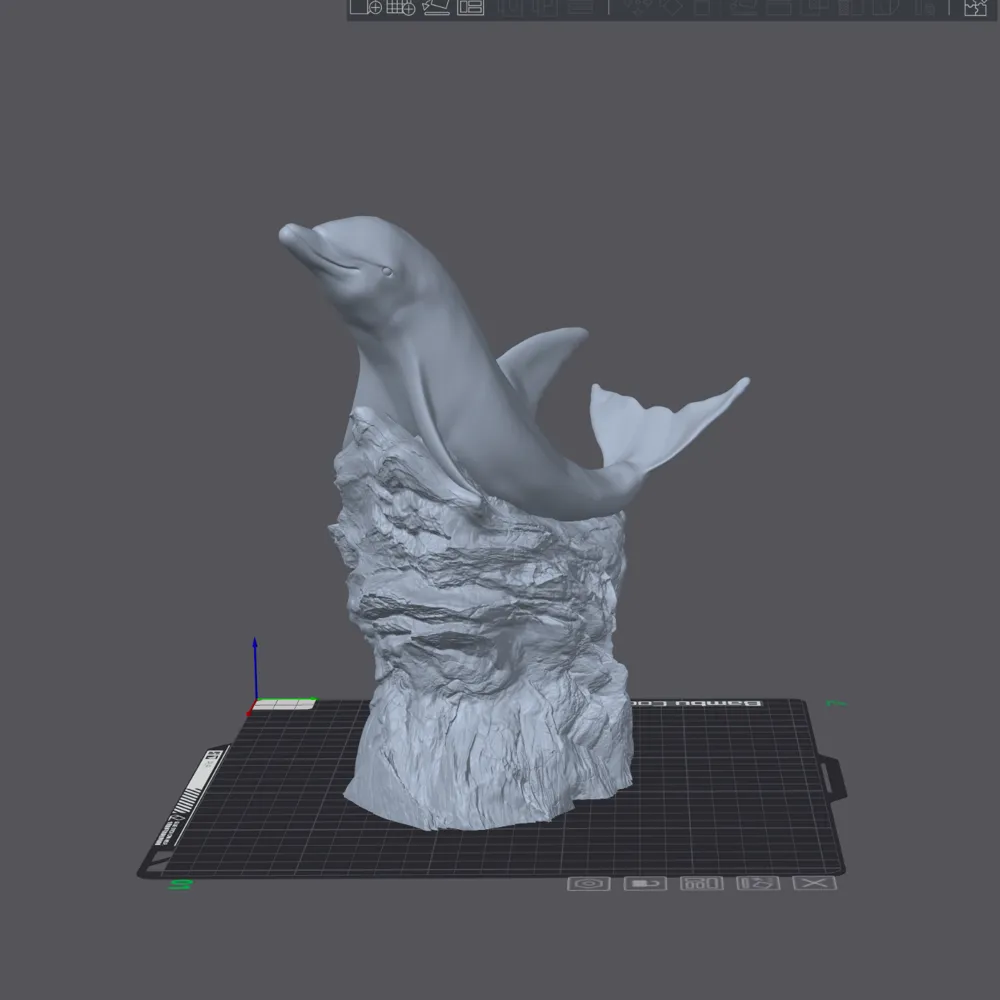Screen dimensions: 1000x1000
Task: Select the Rotate tool in the top toolbar
Action: pyautogui.click(x=670, y=7)
